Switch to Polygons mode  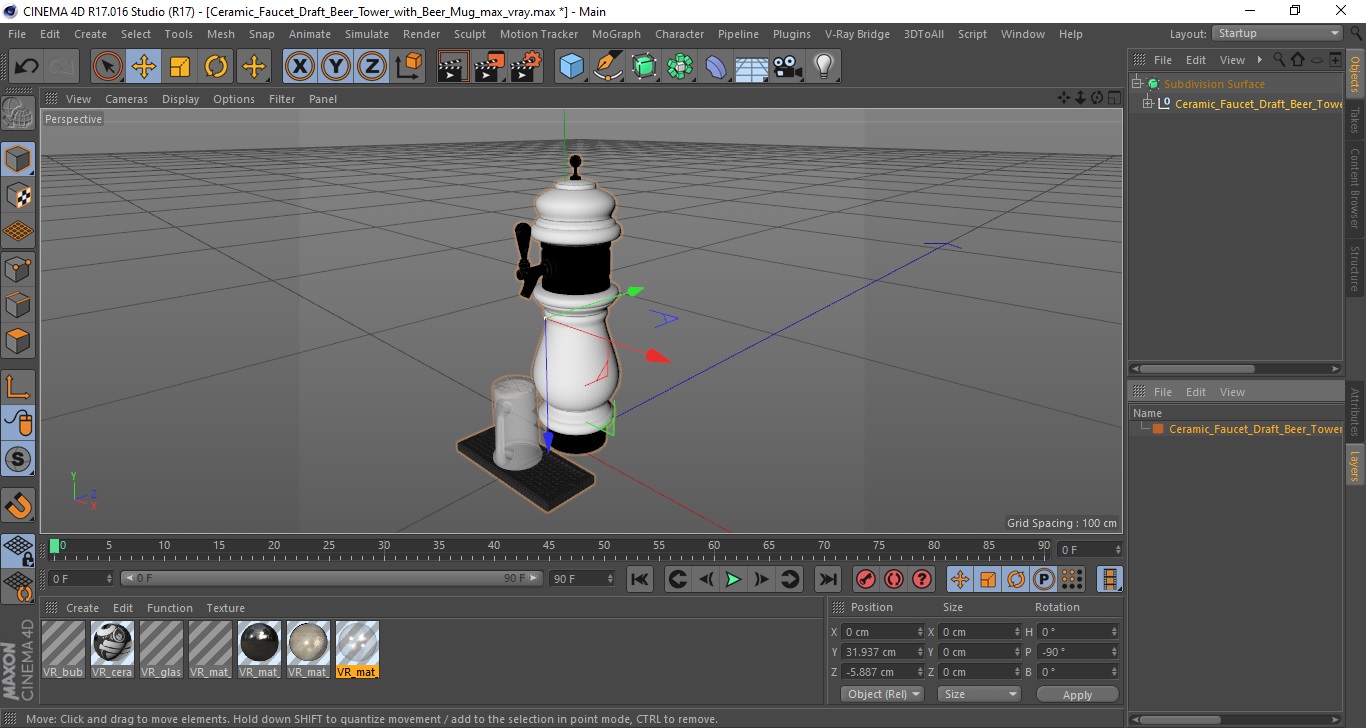[18, 340]
